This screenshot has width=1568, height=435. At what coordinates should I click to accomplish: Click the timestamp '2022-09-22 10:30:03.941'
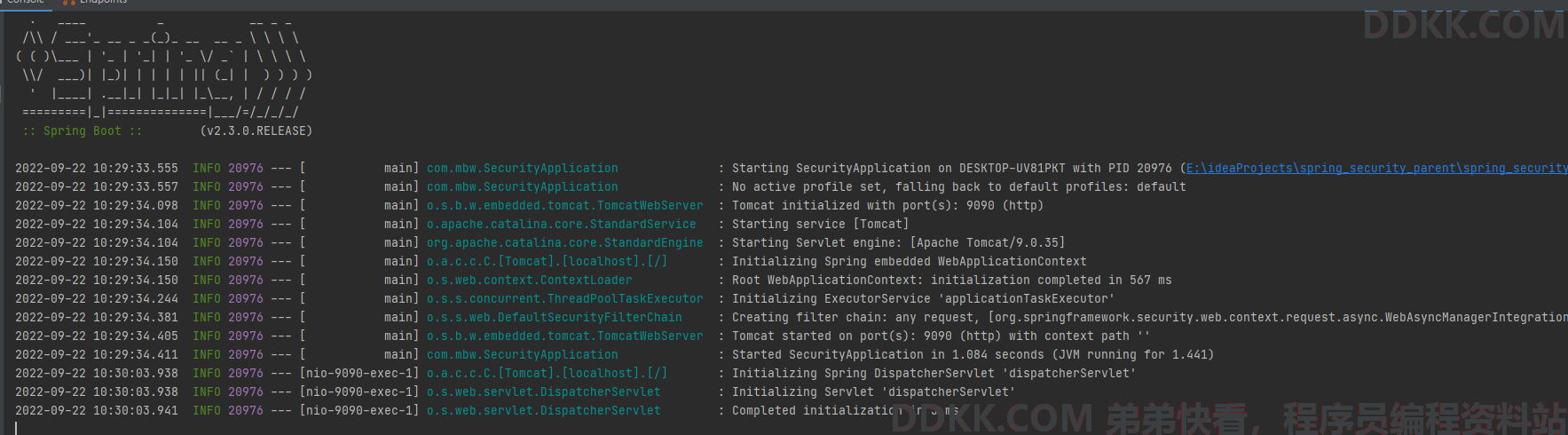tap(96, 410)
